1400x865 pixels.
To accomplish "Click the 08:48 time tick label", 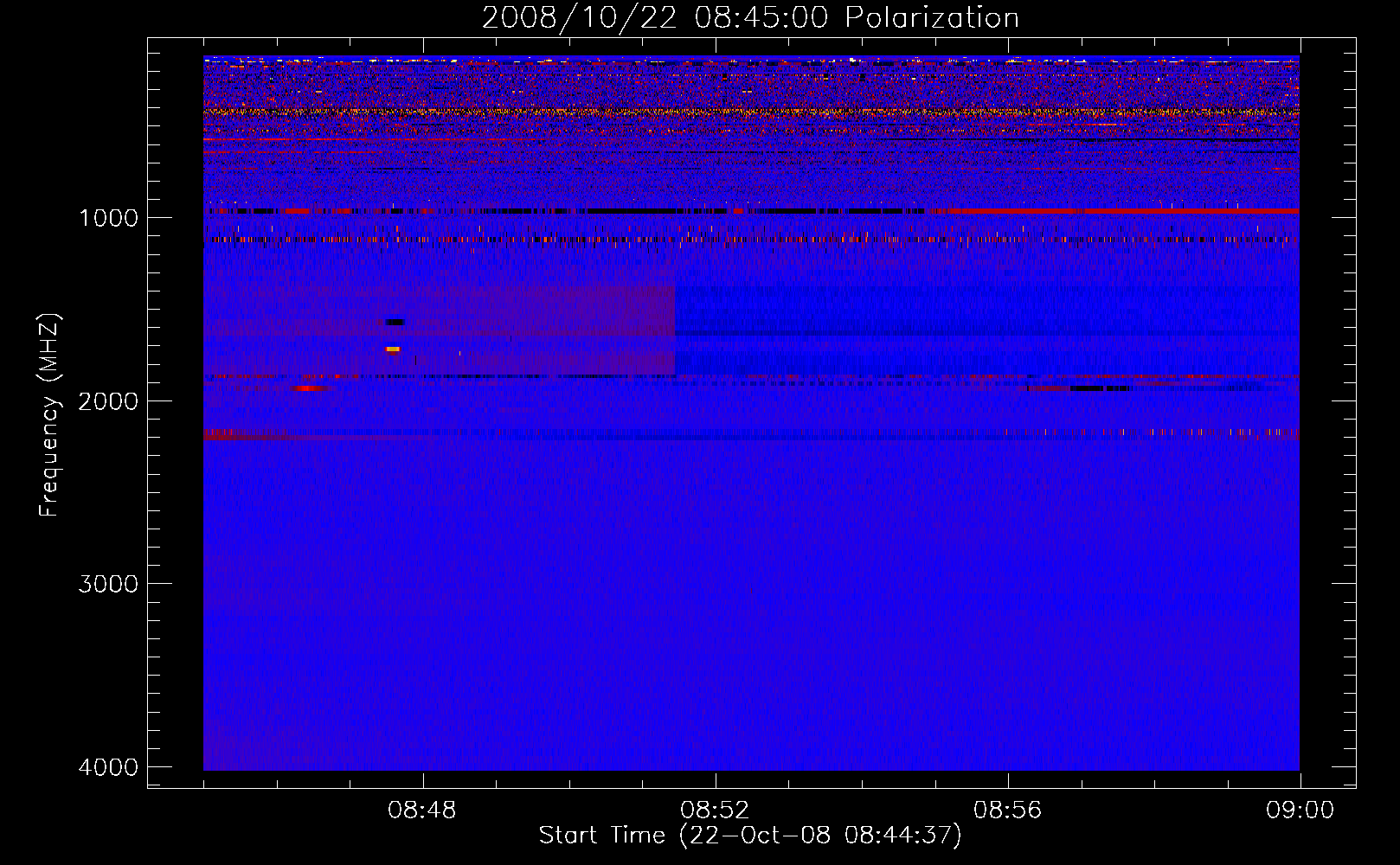I will 422,811.
